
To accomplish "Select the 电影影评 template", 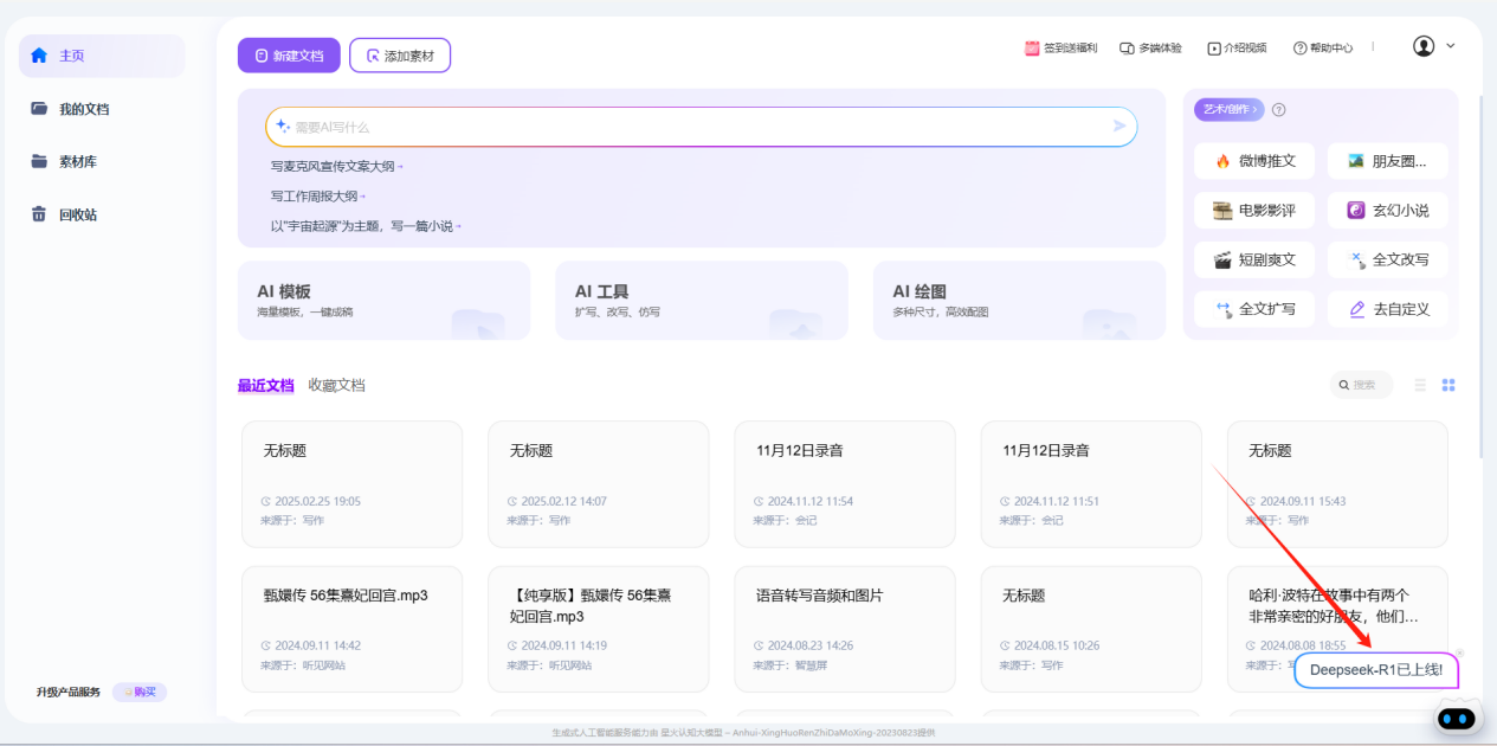I will (1254, 210).
